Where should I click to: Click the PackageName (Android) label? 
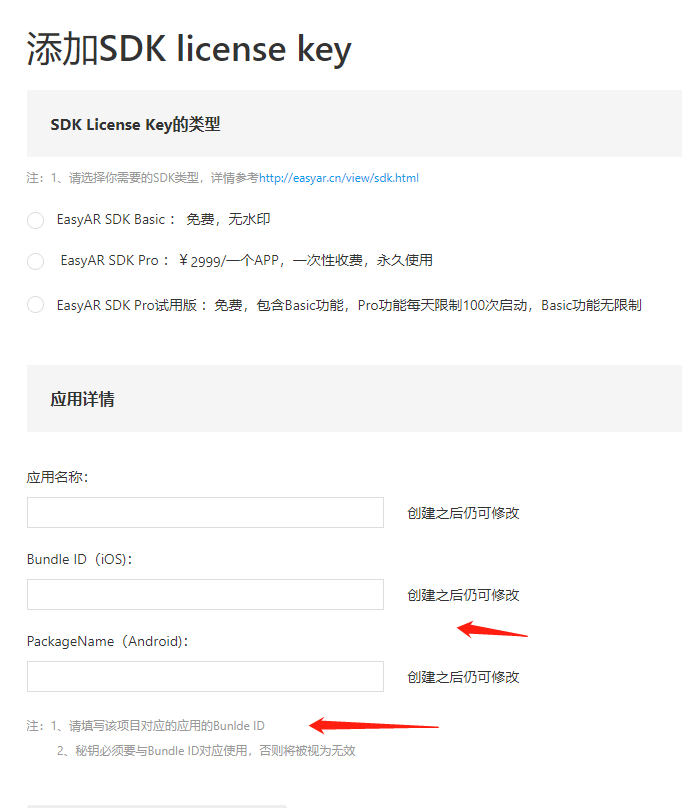(107, 641)
